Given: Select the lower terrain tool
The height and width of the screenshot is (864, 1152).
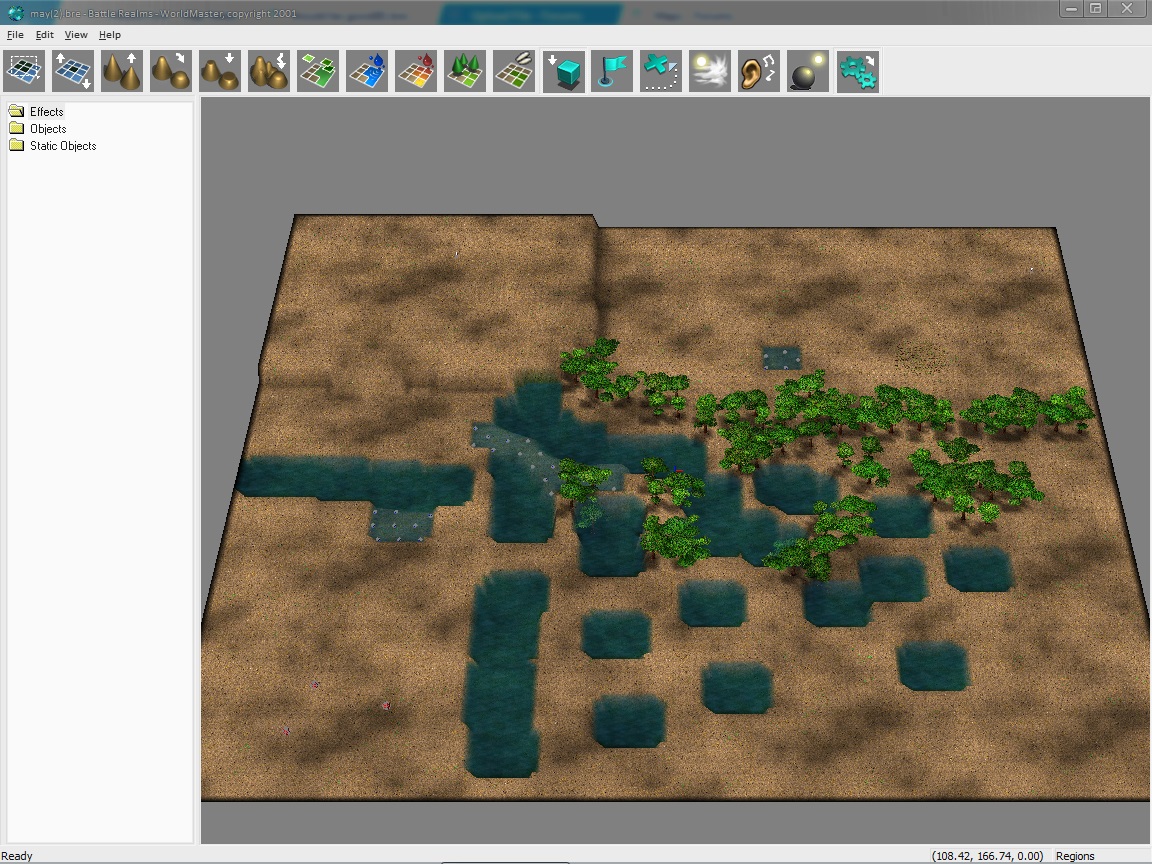Looking at the screenshot, I should coord(220,71).
